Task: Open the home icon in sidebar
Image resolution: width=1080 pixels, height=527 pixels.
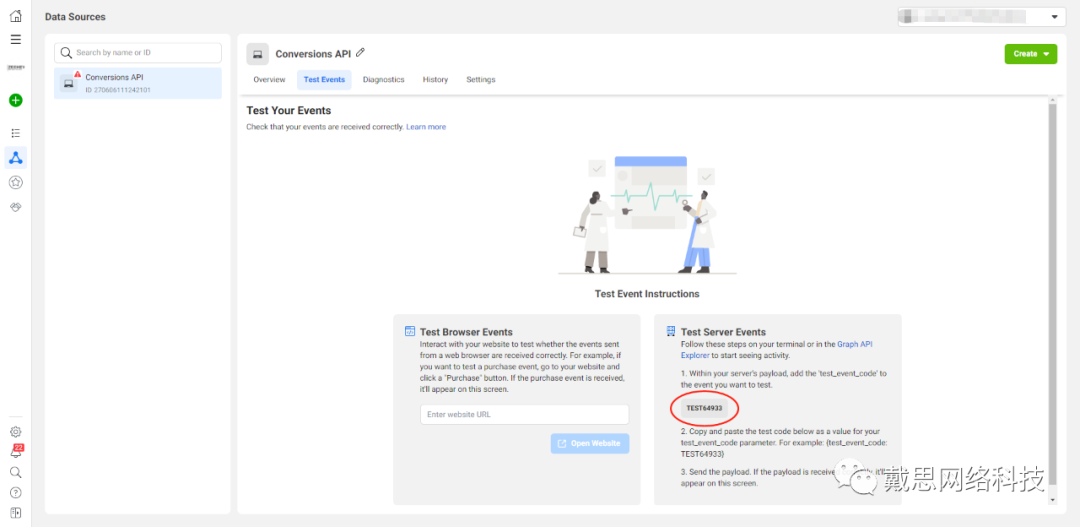Action: coord(15,16)
